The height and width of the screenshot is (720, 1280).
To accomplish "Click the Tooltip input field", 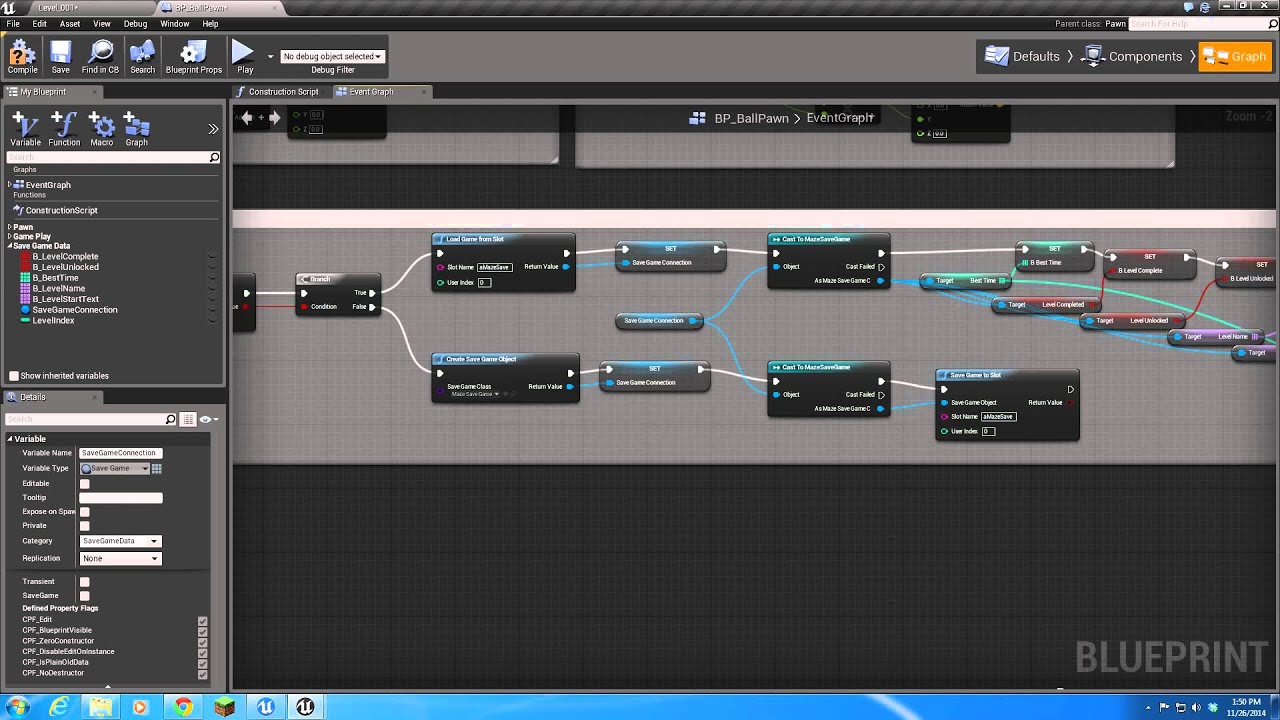I will (x=120, y=497).
